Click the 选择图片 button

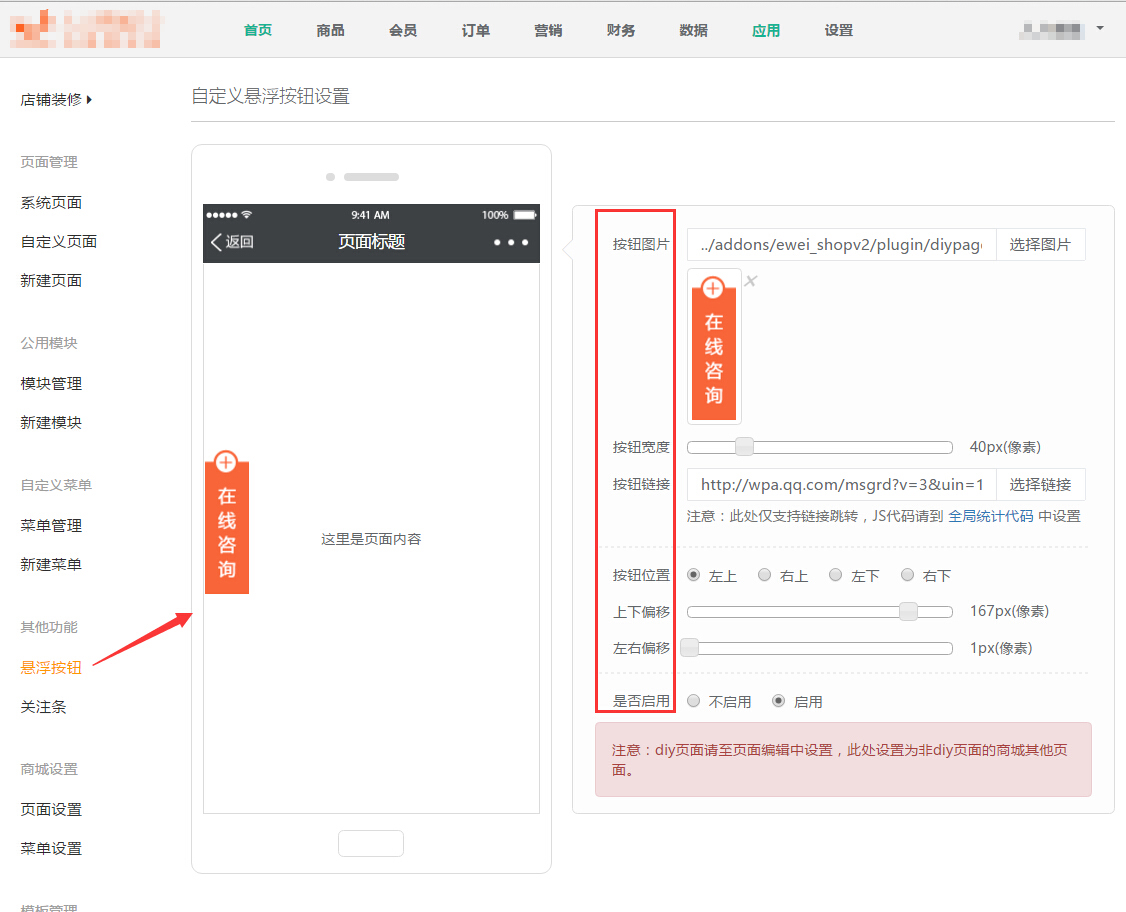[x=1040, y=245]
